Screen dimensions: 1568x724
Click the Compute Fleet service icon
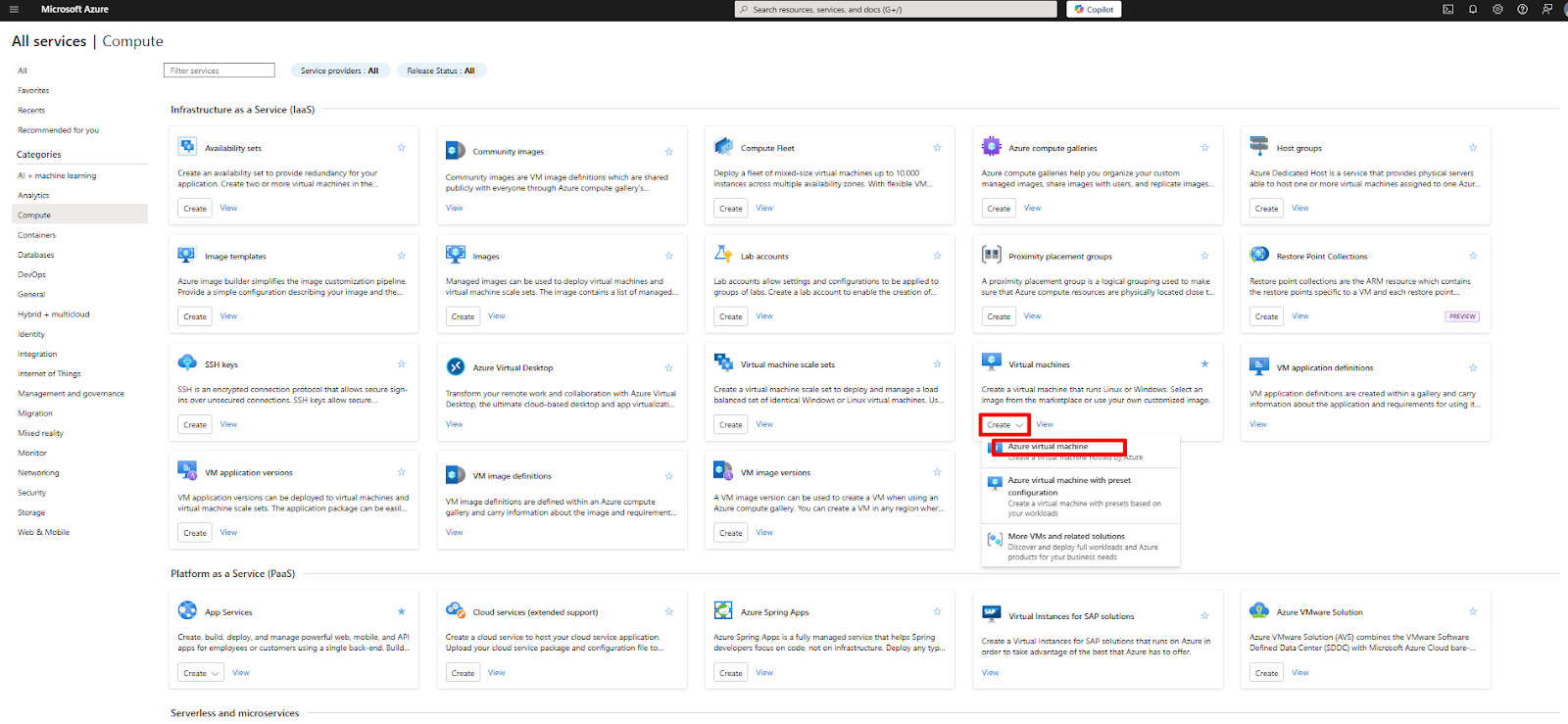[723, 147]
